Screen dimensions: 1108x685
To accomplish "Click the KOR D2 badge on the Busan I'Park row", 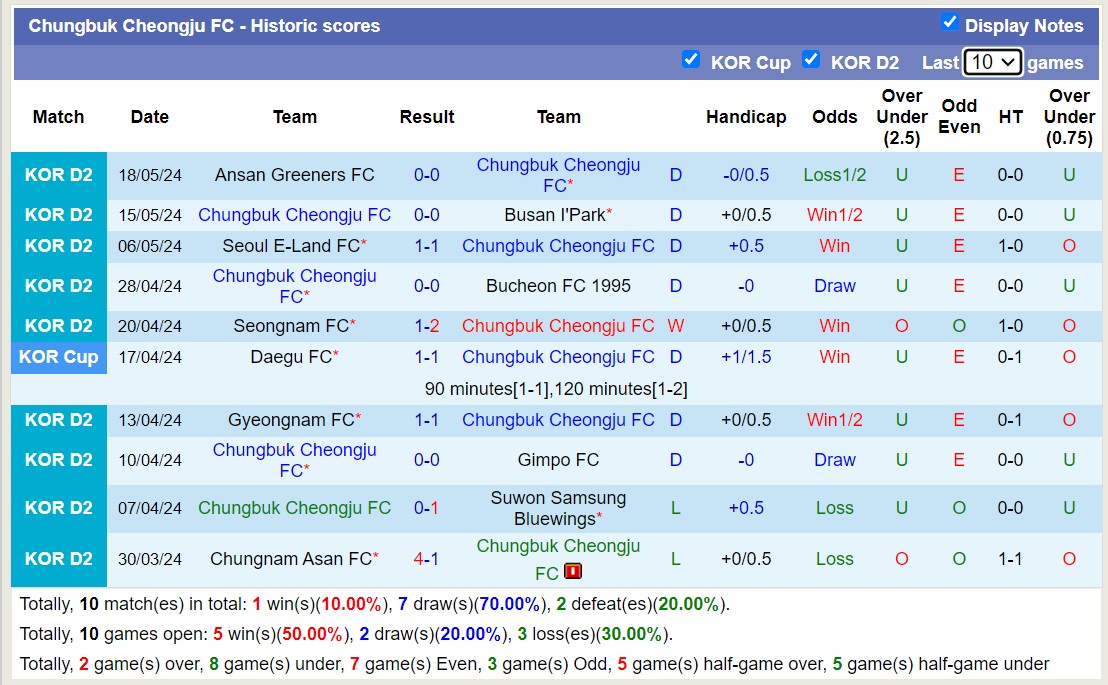I will point(58,214).
